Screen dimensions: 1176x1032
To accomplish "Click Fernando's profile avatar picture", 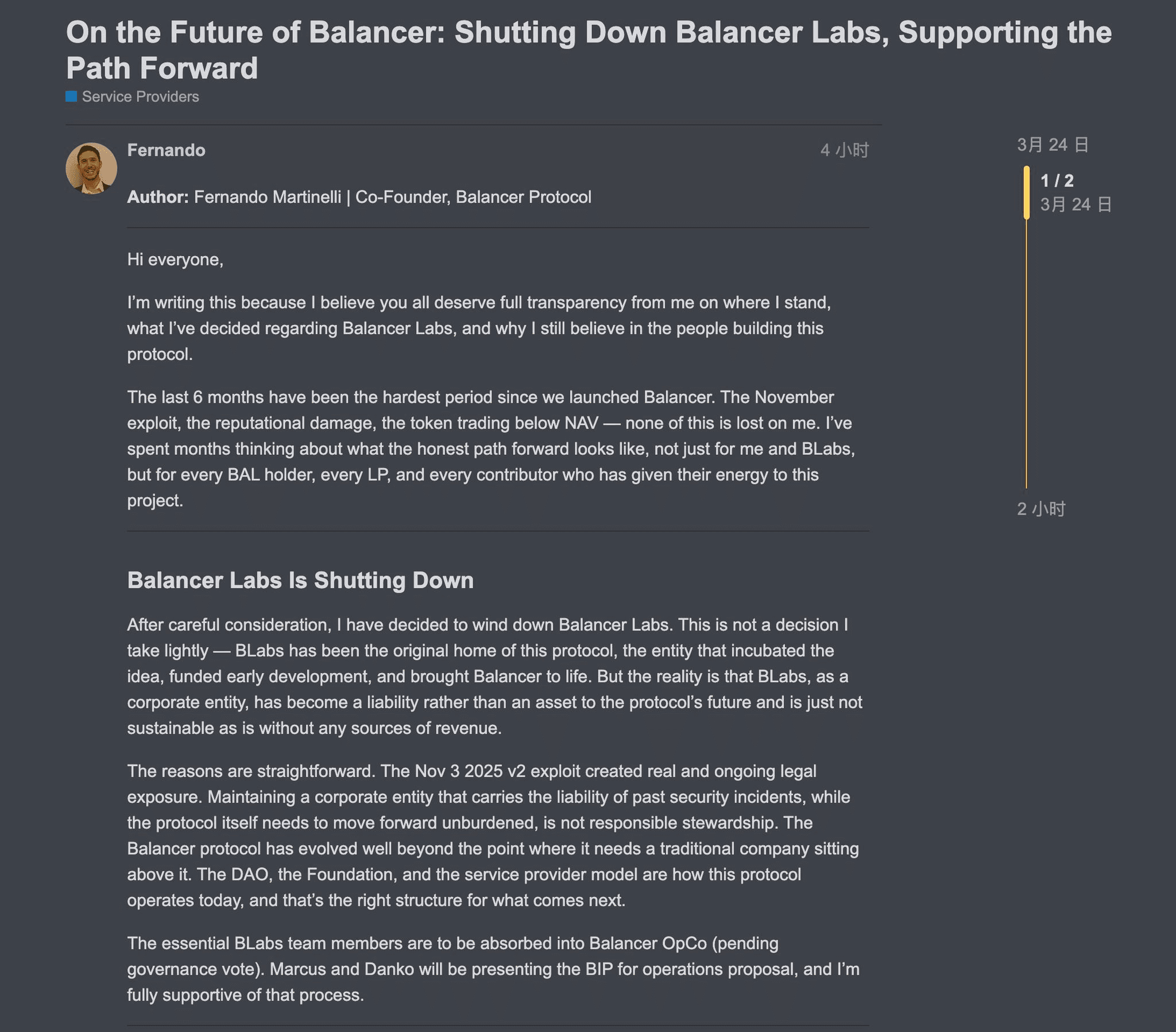I will point(91,168).
